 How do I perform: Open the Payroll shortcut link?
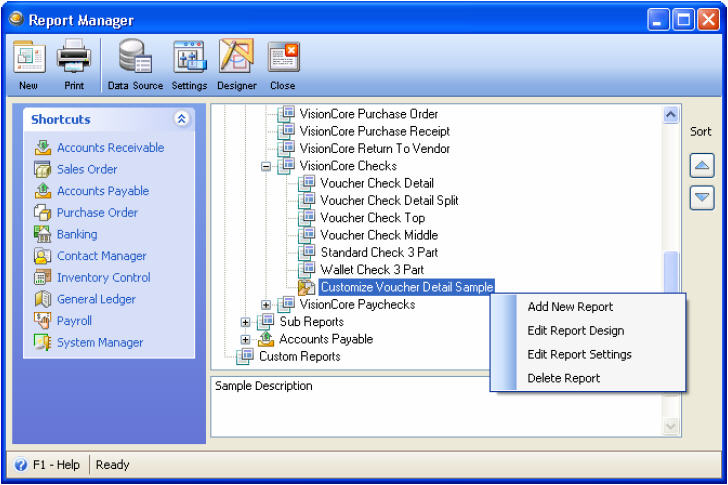click(74, 321)
